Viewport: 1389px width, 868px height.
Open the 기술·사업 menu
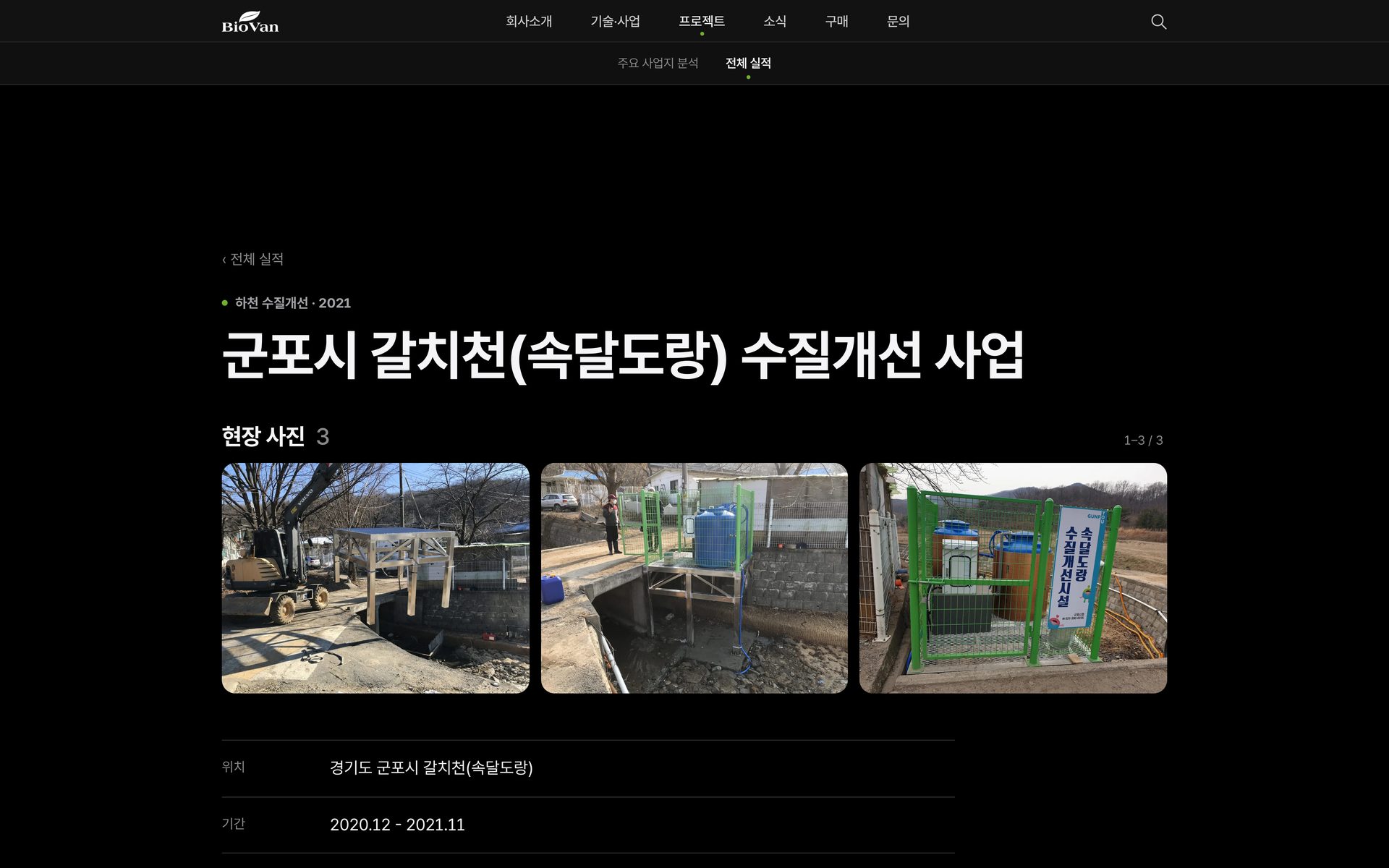[x=615, y=22]
